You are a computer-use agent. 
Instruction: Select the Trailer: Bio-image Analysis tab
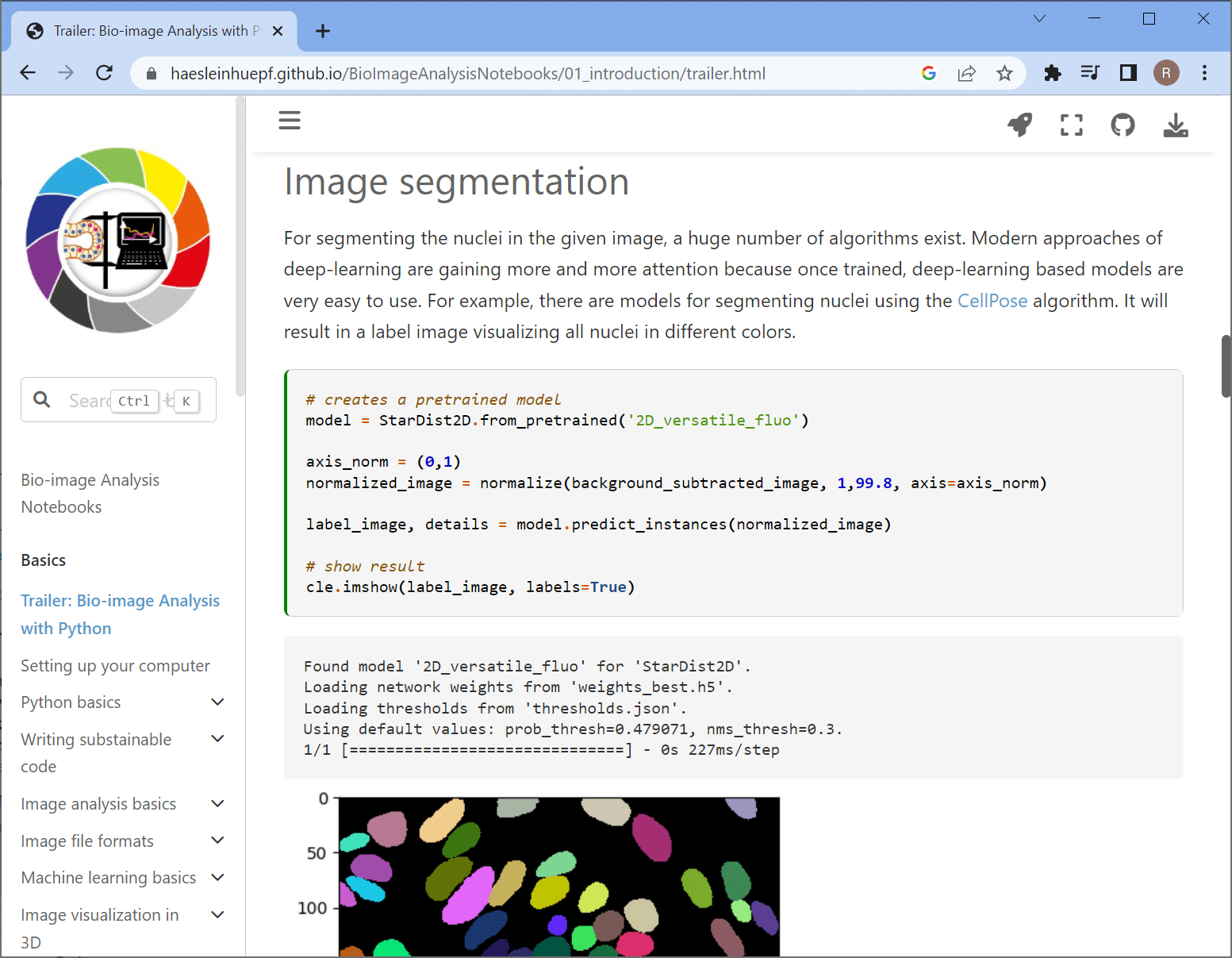151,31
